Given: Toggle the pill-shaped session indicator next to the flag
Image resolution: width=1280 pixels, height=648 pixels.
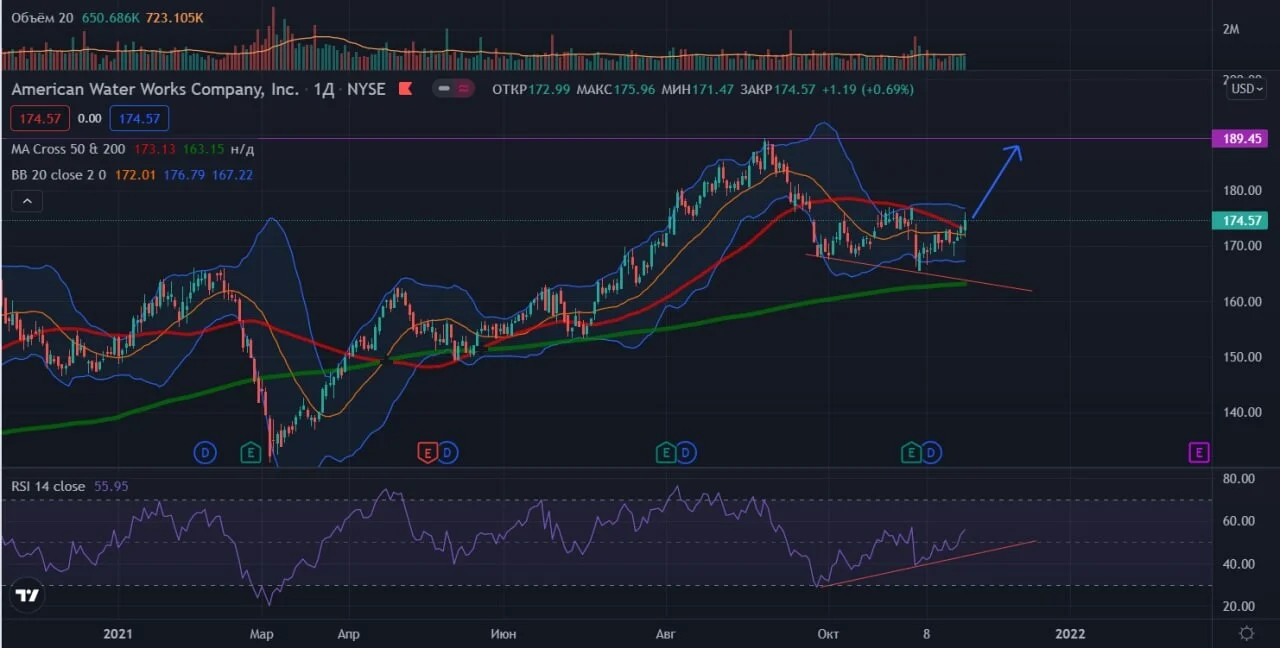Looking at the screenshot, I should coord(453,89).
